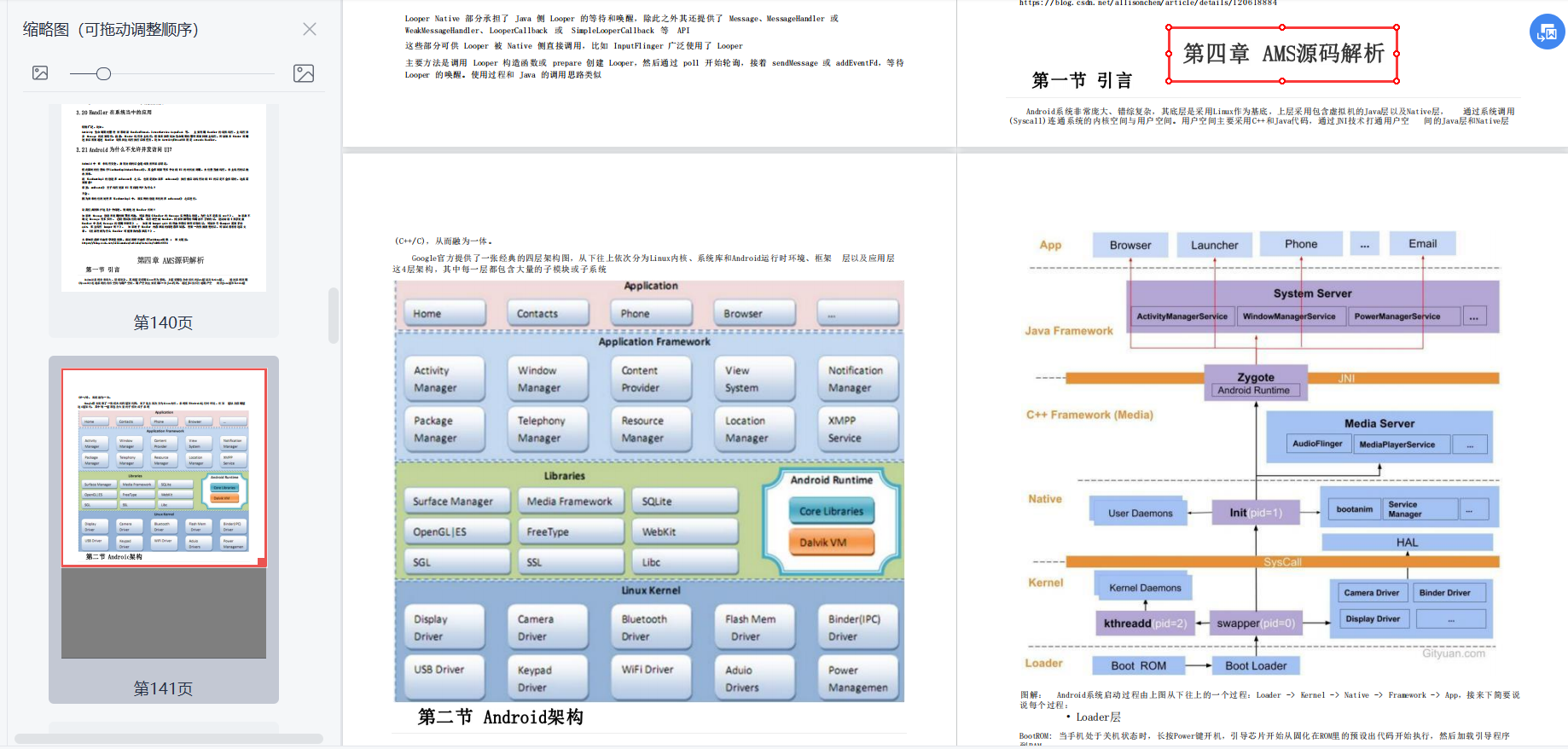
Task: Click the 'AudioFlinger' box
Action: 1317,444
